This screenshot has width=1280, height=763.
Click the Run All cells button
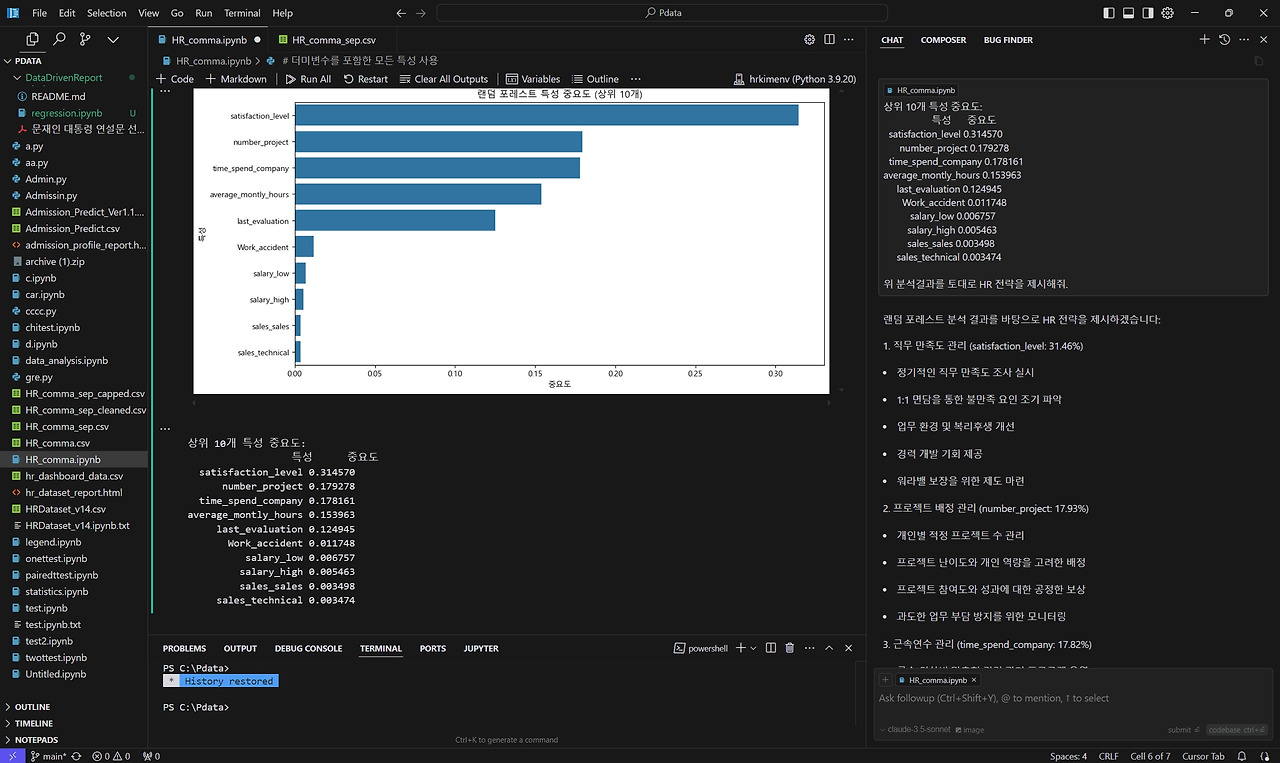(308, 79)
